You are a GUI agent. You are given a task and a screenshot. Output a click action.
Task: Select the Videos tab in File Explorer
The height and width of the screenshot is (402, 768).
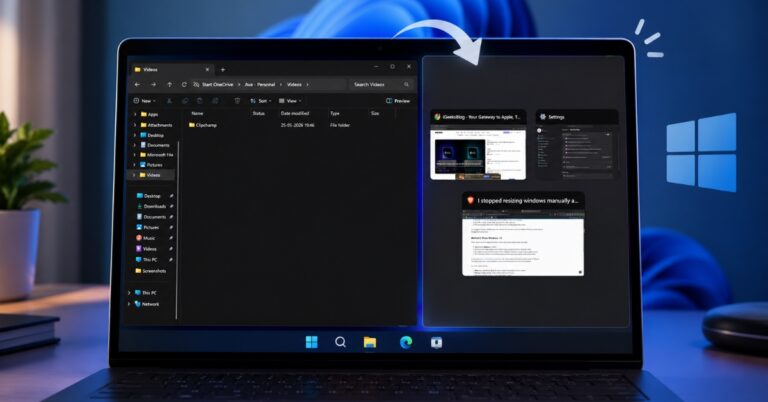[x=172, y=70]
